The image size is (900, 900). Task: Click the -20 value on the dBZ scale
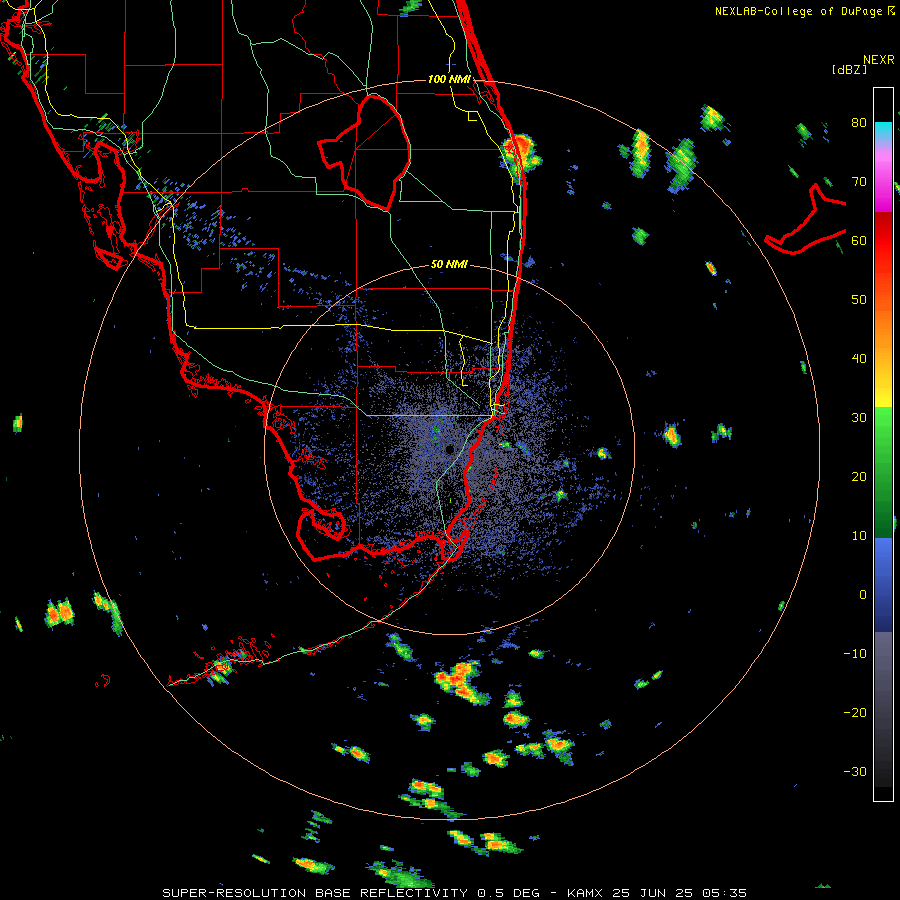point(855,712)
